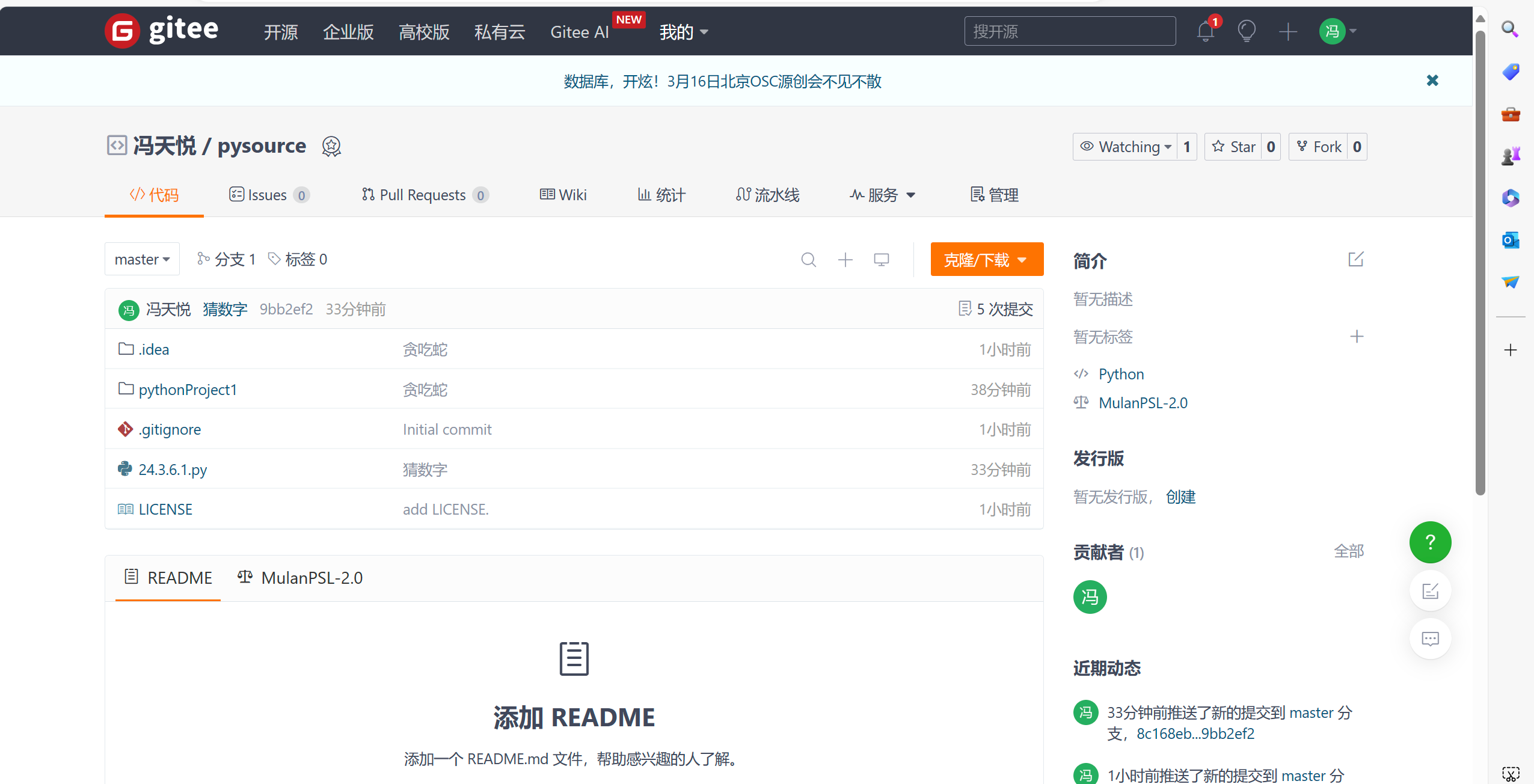Click the 搜开源 search input field
Screen dimensions: 1534x784
[x=1069, y=31]
